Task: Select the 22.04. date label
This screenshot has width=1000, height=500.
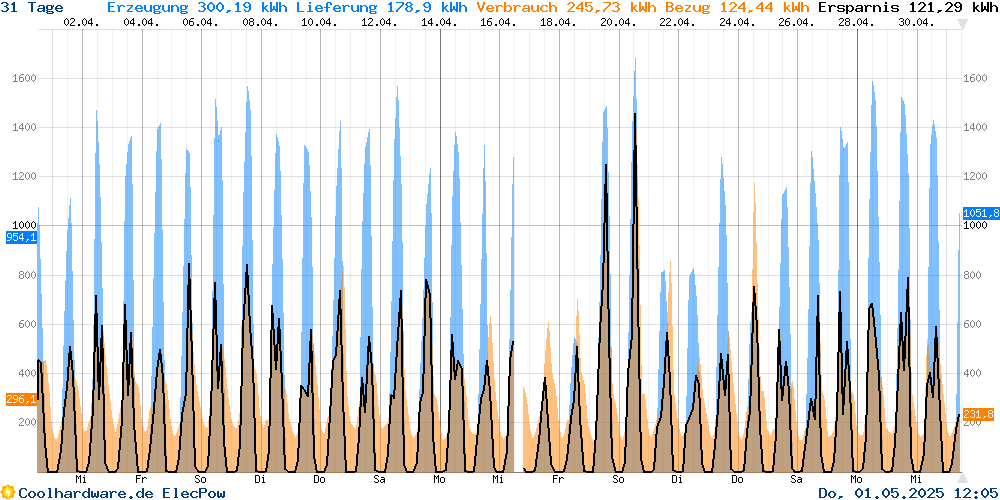Action: point(678,22)
